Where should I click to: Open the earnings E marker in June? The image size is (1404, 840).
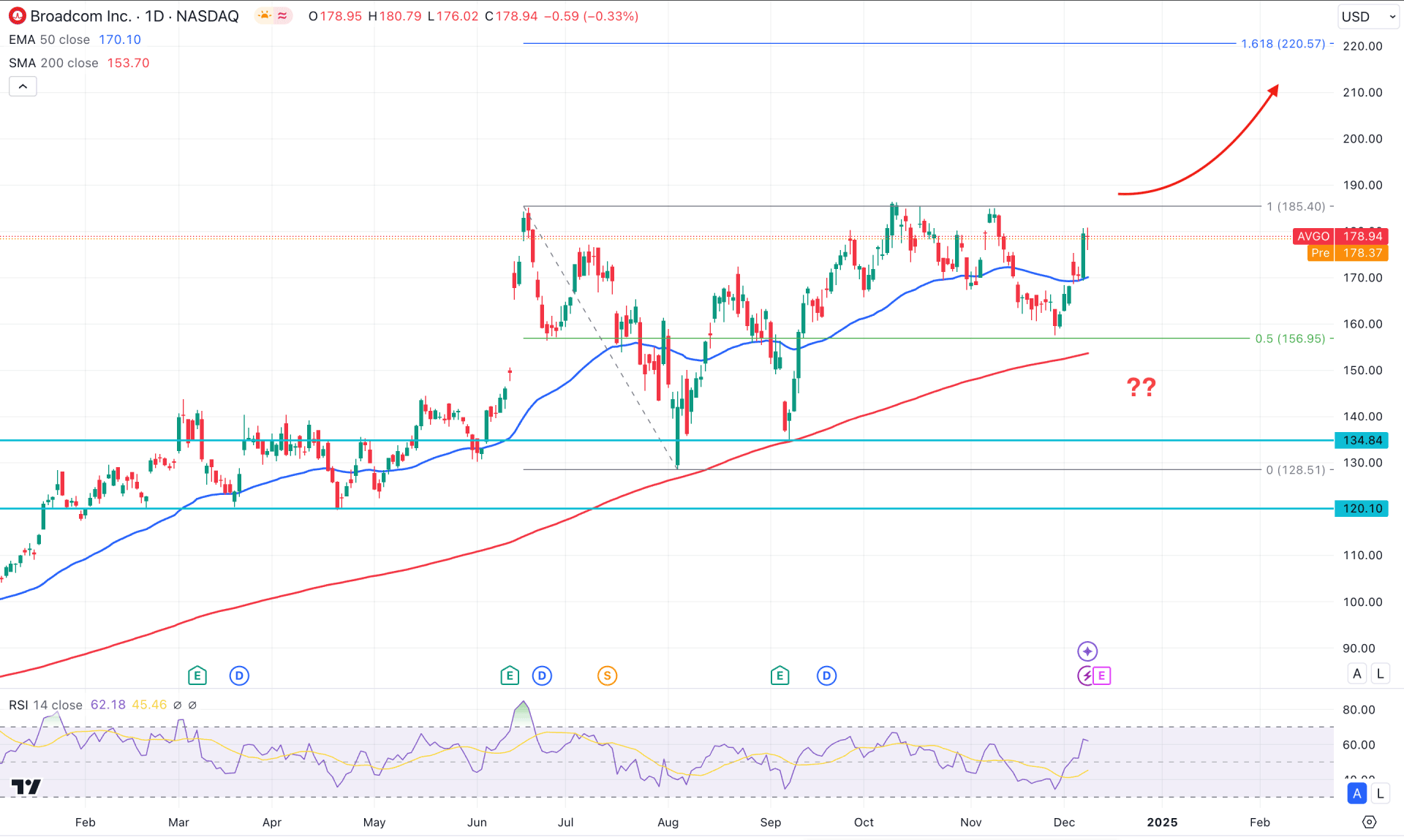510,676
